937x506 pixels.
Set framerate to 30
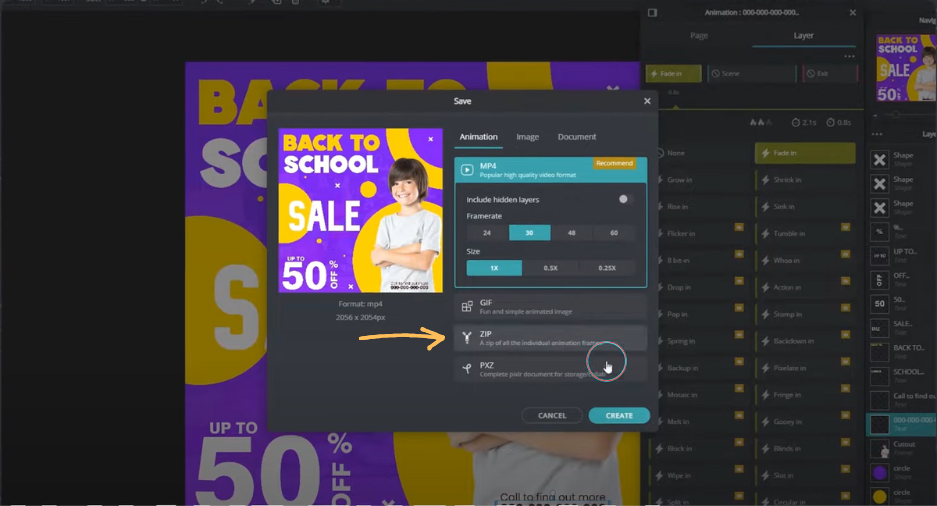click(x=529, y=233)
